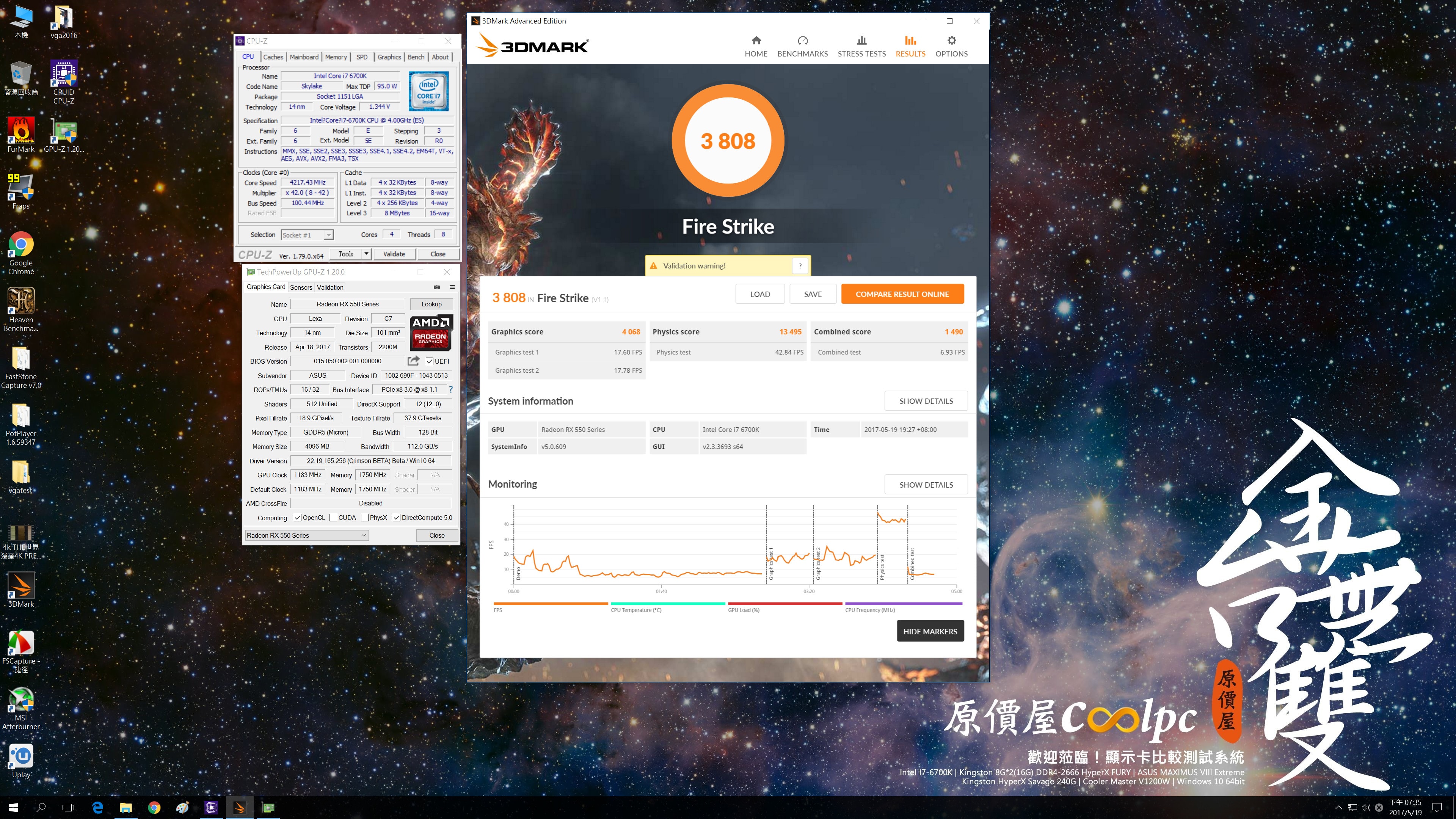This screenshot has height=819, width=1456.
Task: Open the action center notification icon
Action: pos(1437,808)
